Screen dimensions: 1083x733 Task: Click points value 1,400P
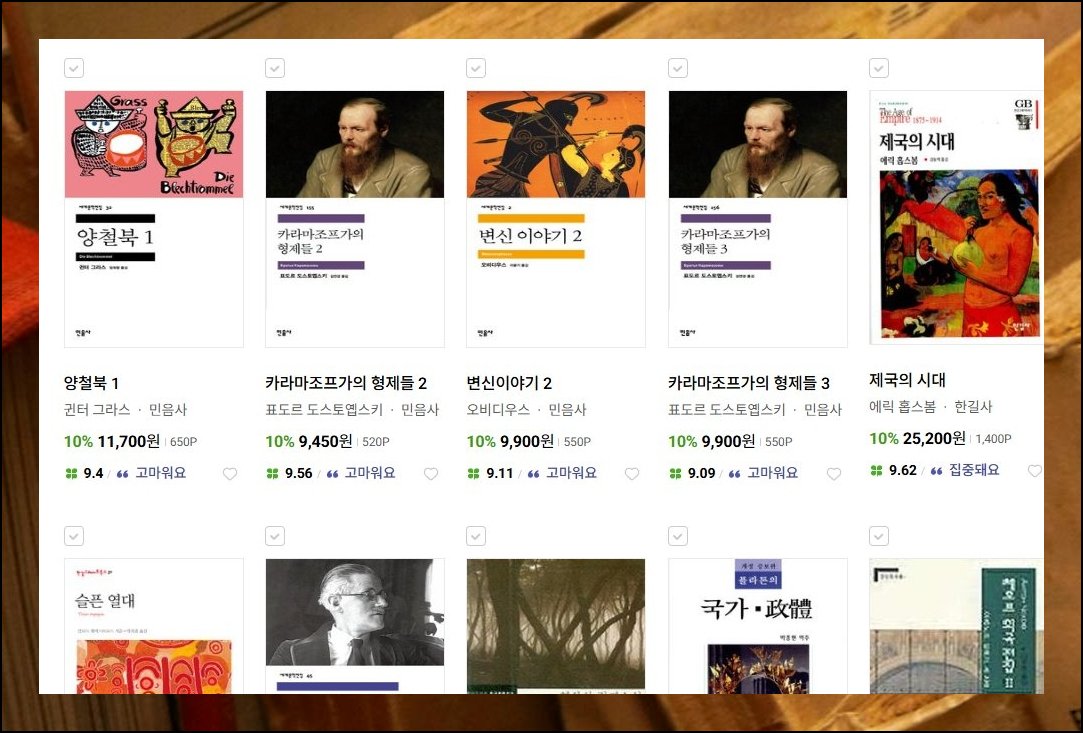click(x=994, y=439)
